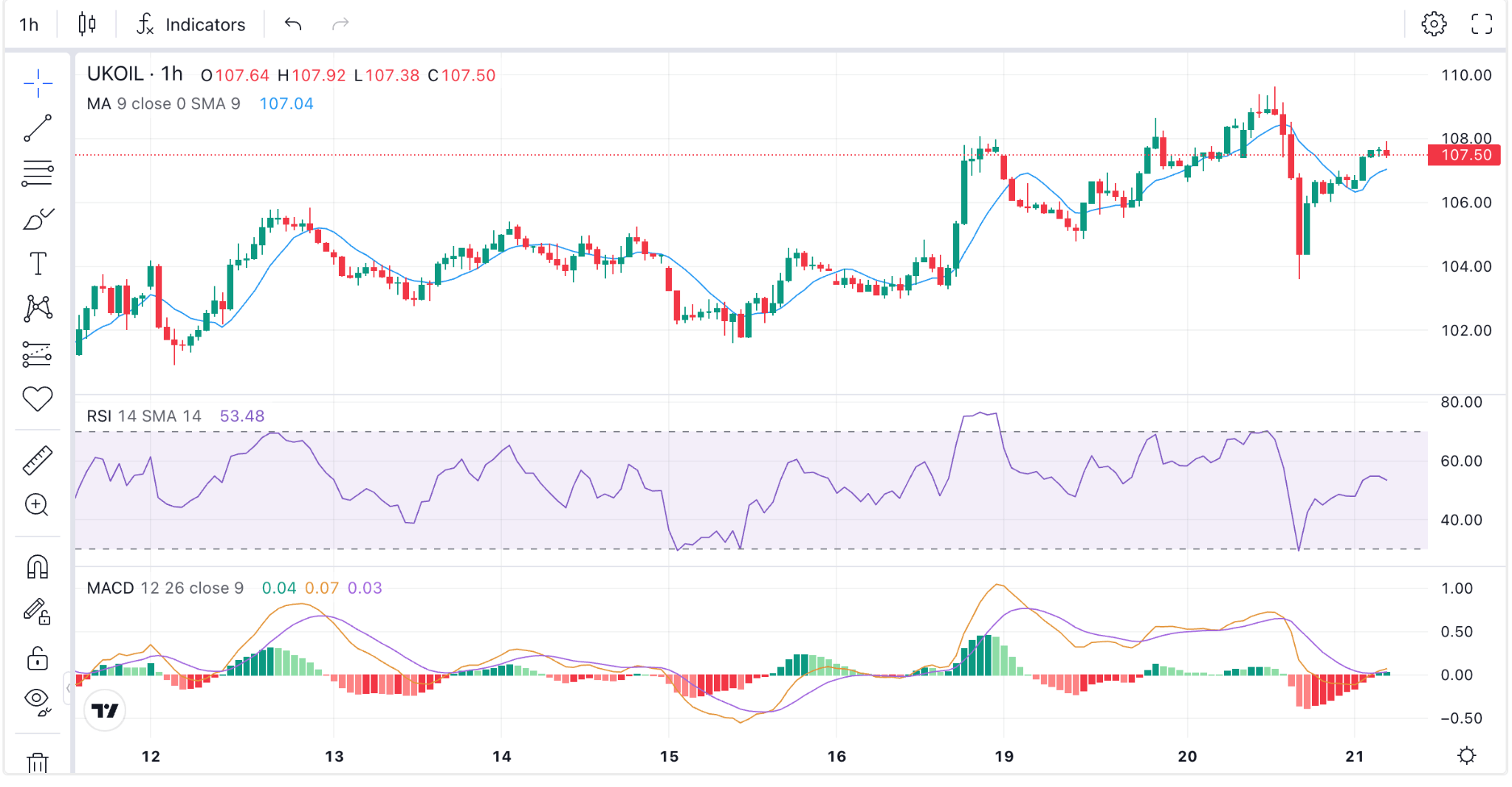
Task: Toggle magnet mode snapping
Action: coord(38,567)
